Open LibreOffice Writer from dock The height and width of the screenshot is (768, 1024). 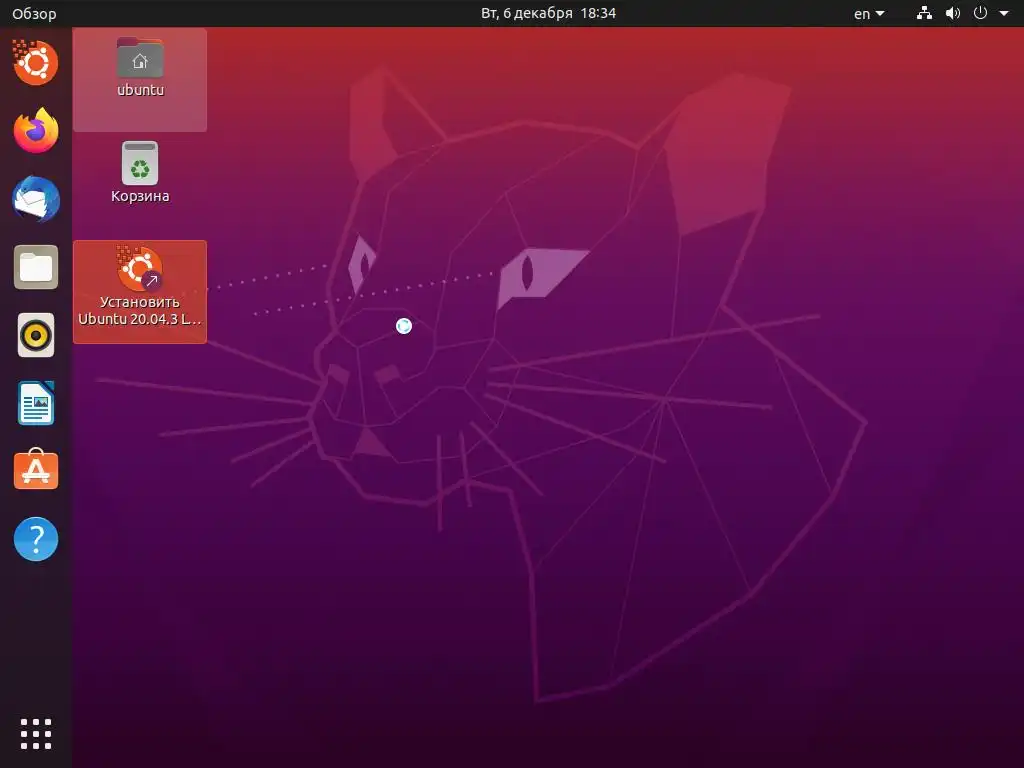pos(36,403)
